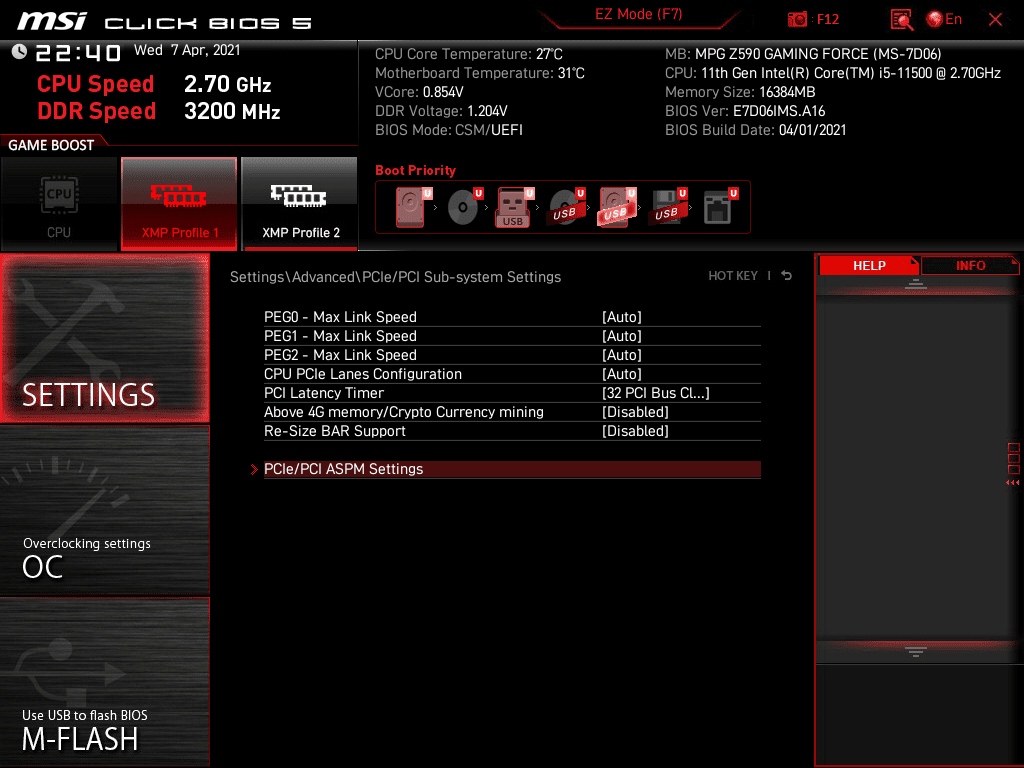This screenshot has width=1024, height=768.
Task: Click the DDR Speed 3200 MHz reading
Action: [159, 111]
